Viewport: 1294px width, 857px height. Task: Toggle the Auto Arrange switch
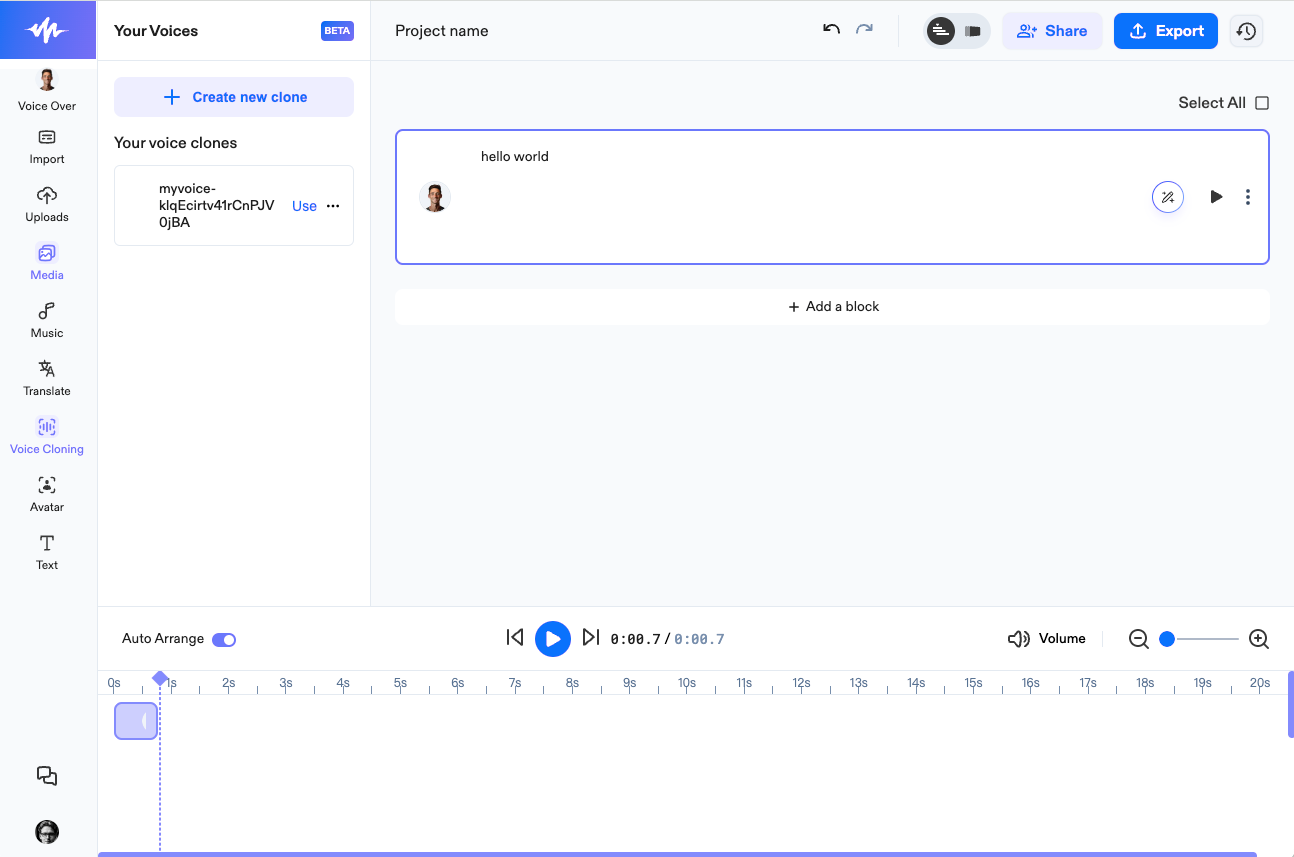tap(224, 639)
